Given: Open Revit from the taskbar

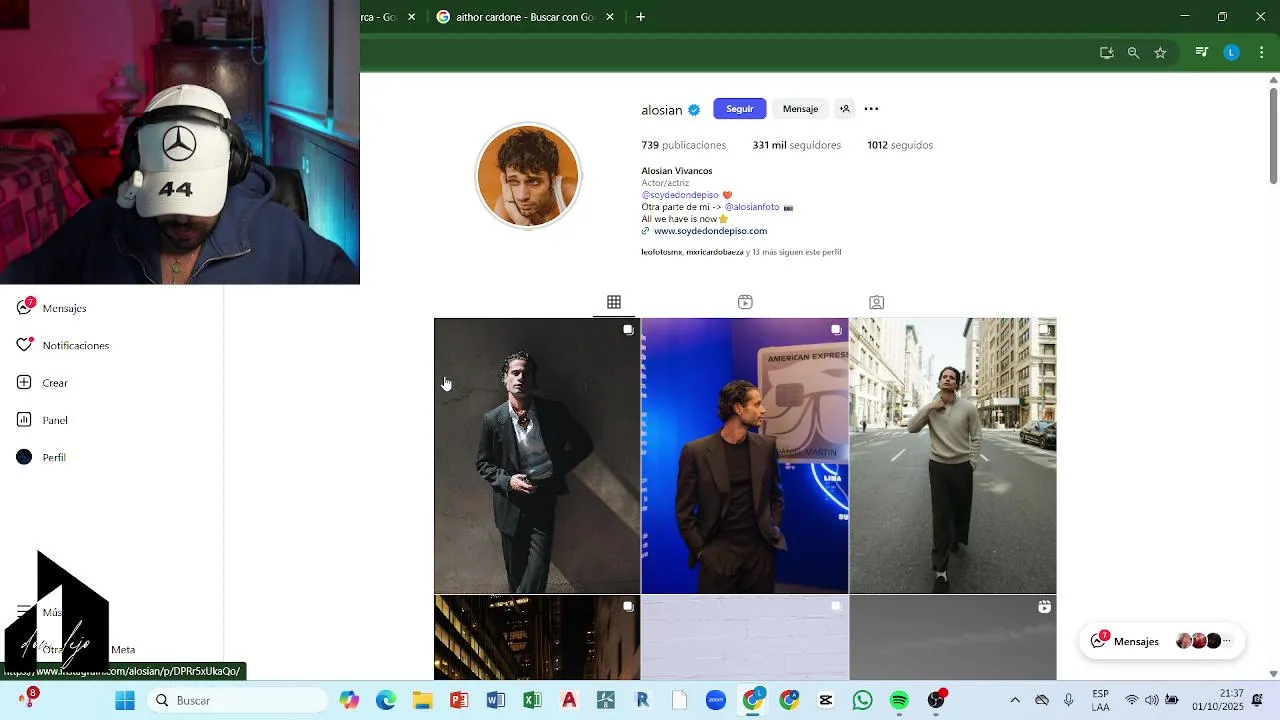Looking at the screenshot, I should 642,700.
